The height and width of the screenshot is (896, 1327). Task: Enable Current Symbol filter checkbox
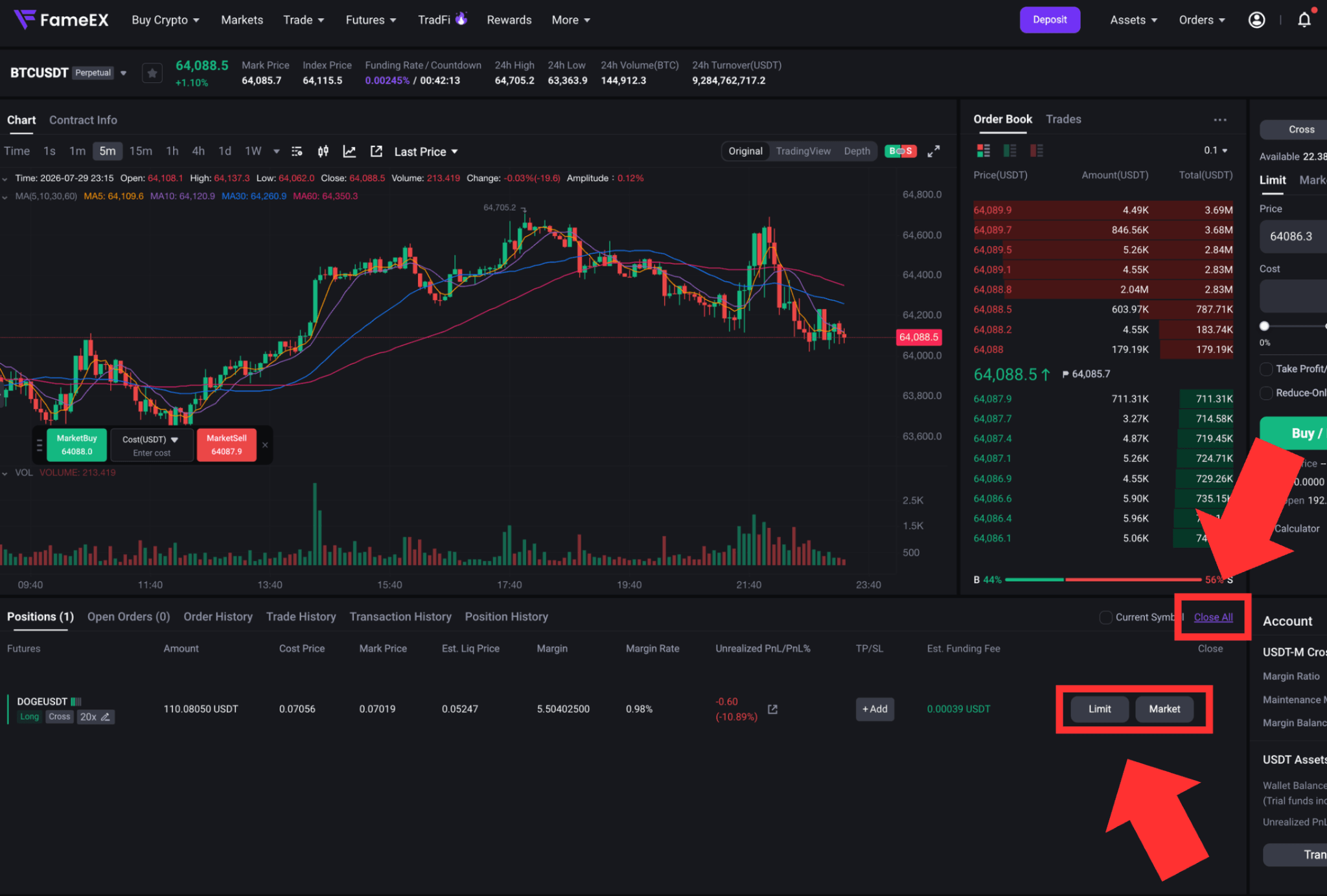click(1106, 617)
